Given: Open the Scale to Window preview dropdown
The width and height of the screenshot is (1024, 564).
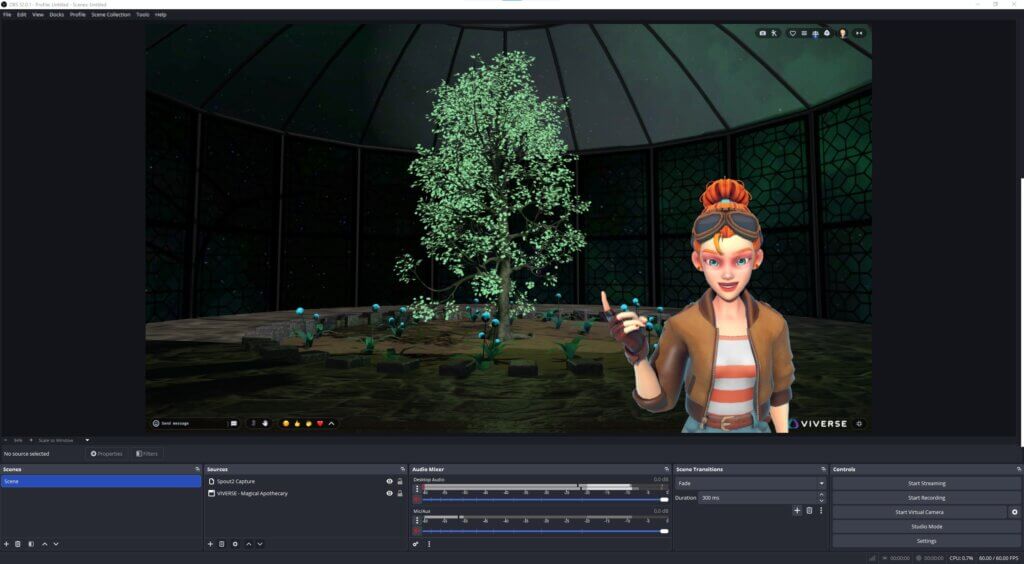Looking at the screenshot, I should 87,440.
